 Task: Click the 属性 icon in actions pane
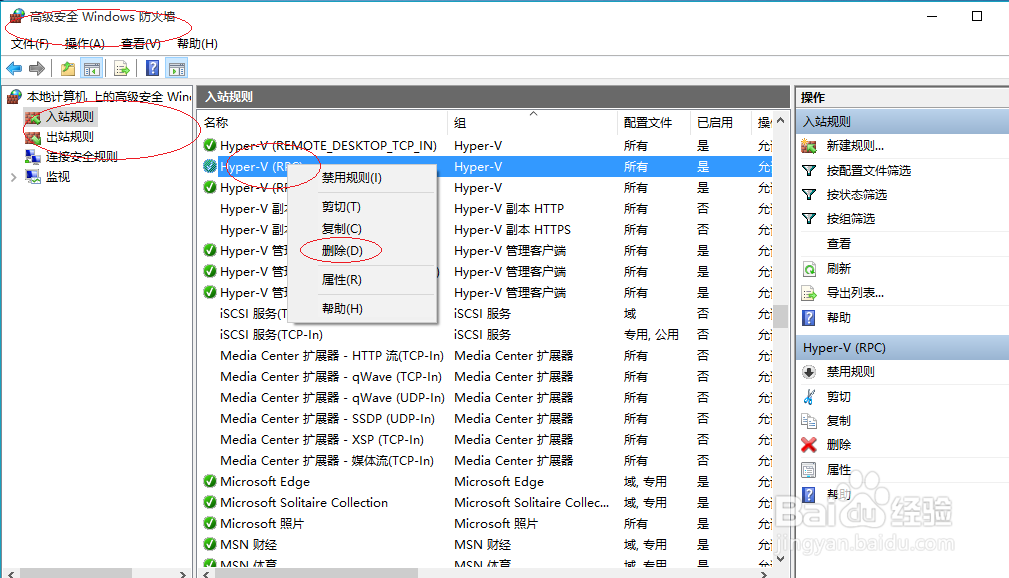coord(809,470)
